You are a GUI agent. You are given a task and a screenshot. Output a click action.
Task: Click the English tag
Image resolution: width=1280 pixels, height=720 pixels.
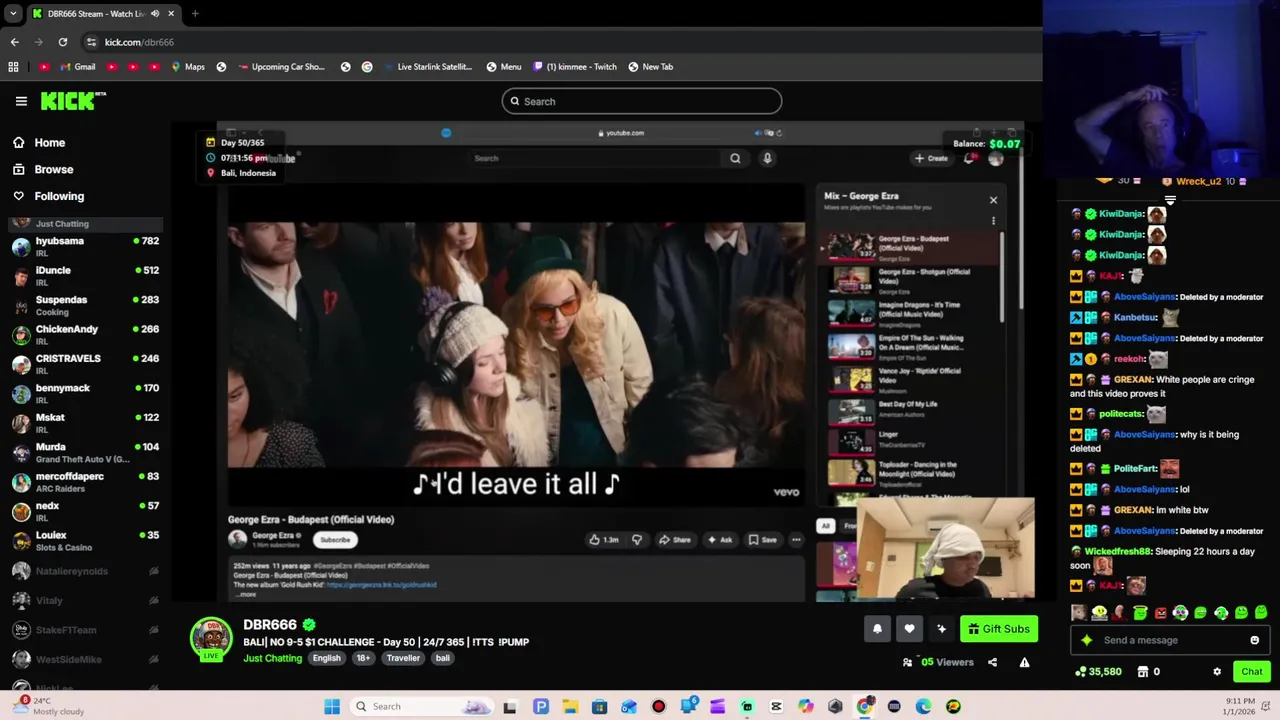[x=326, y=658]
